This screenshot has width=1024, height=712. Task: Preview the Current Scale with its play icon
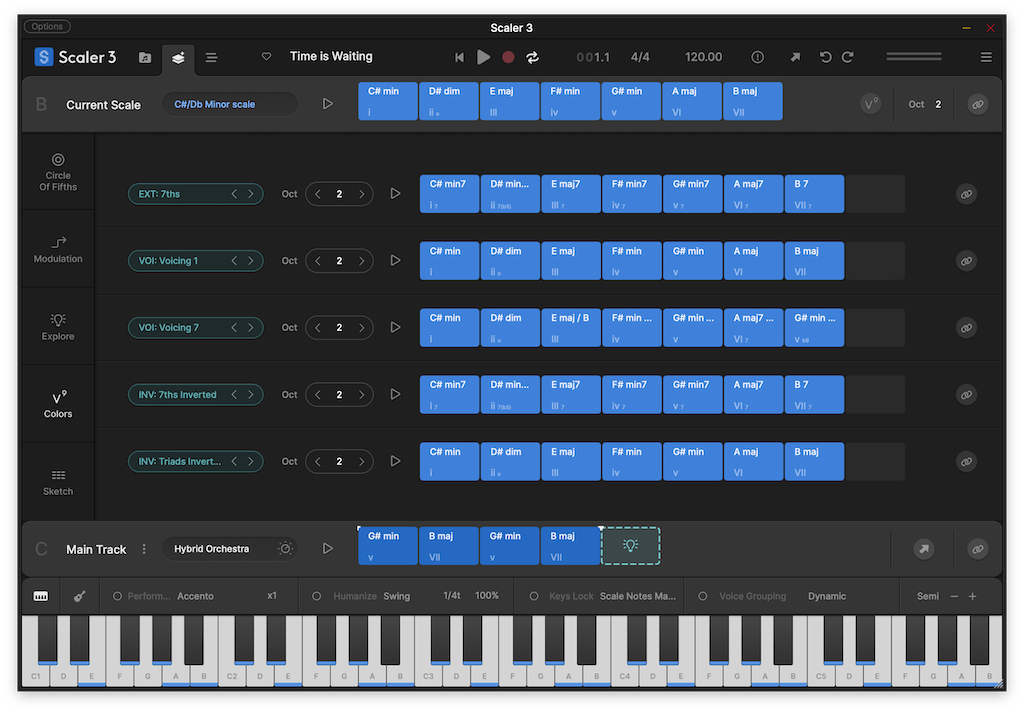click(328, 105)
